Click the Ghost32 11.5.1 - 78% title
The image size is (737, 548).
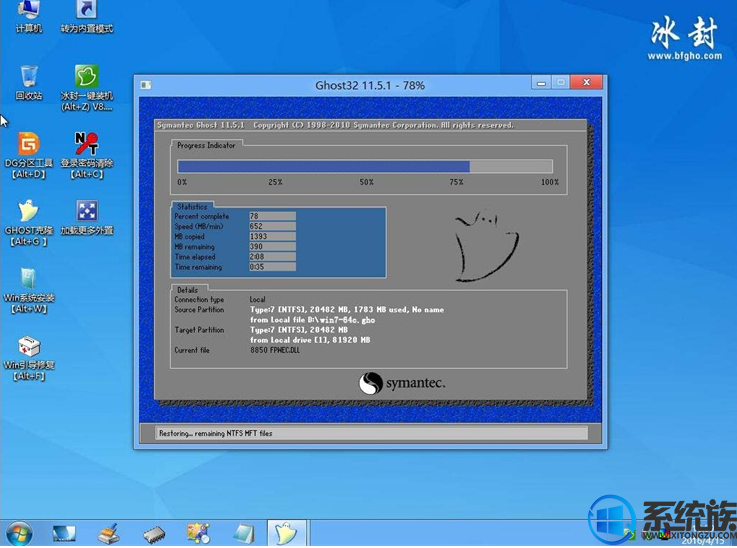370,86
